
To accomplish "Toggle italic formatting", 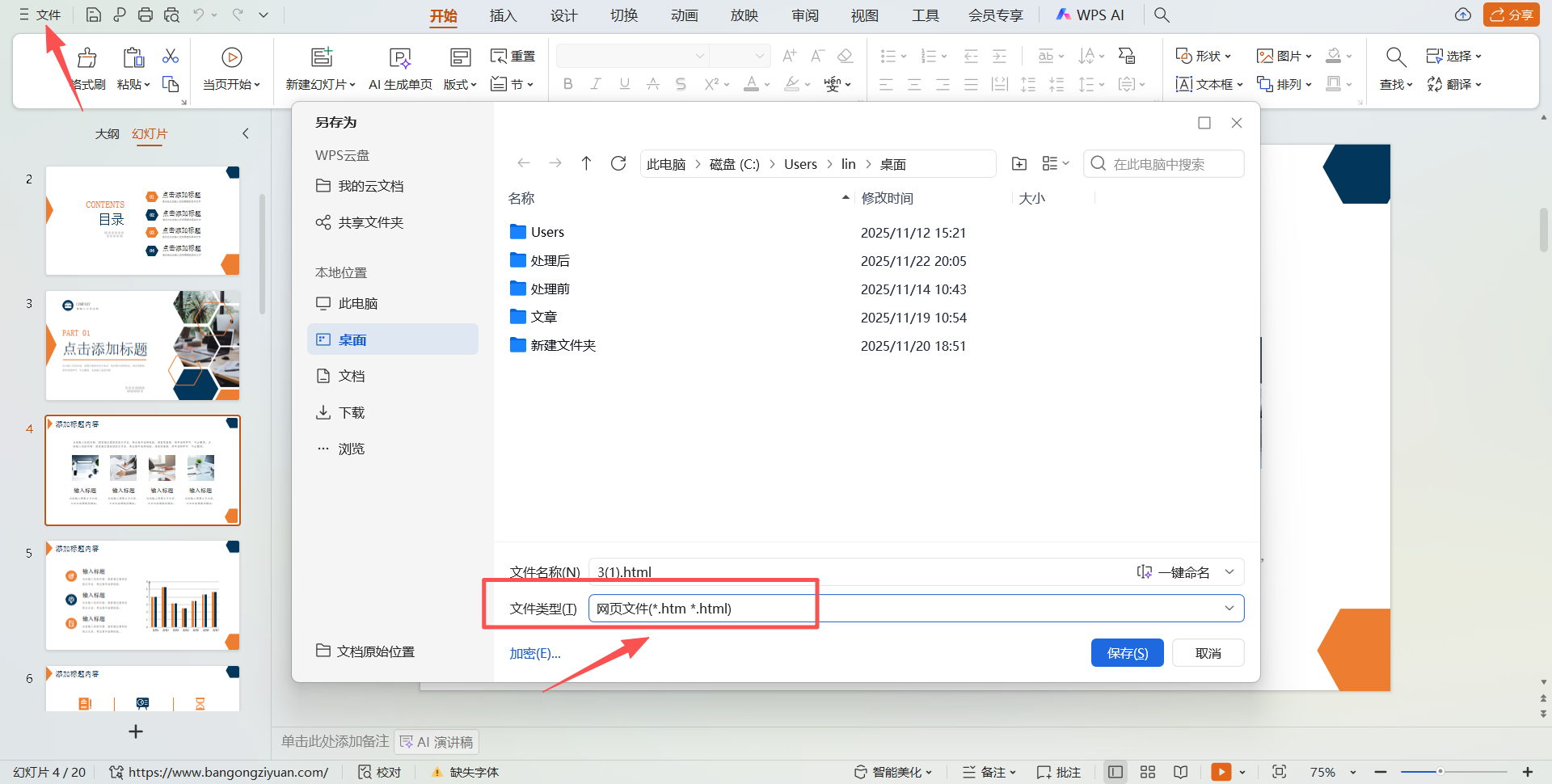I will pos(596,84).
